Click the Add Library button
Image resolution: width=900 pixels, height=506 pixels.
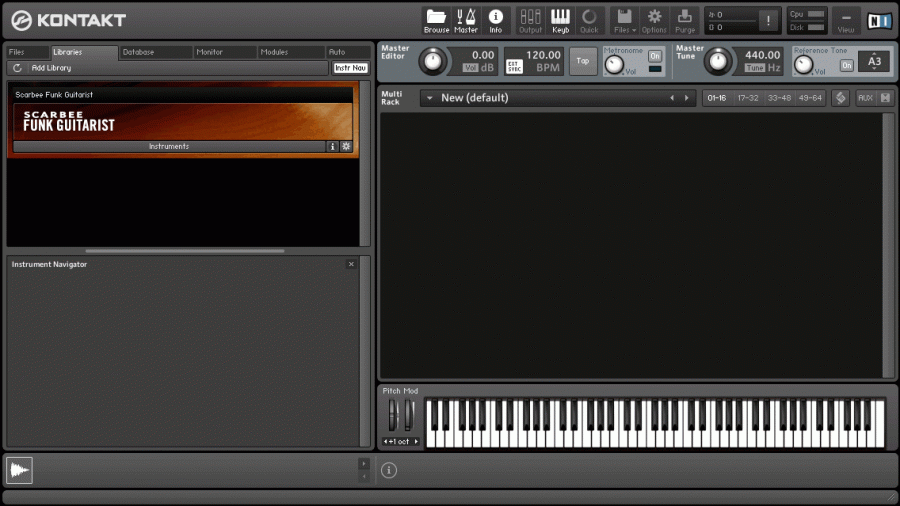point(51,68)
